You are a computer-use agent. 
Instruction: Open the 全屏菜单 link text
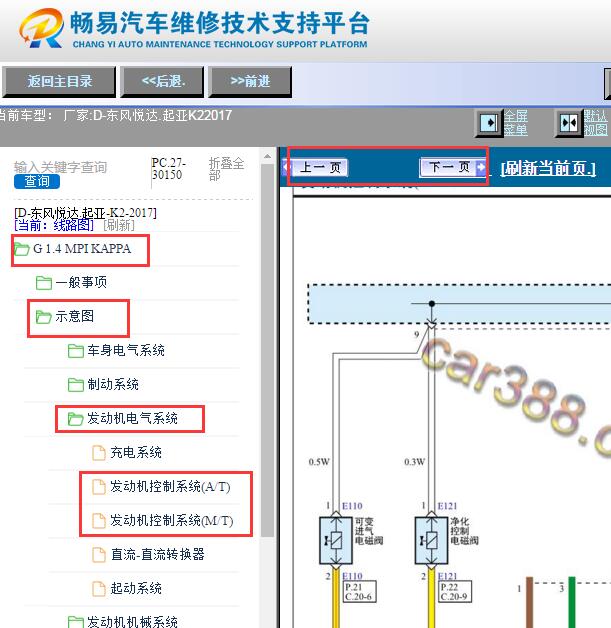(x=516, y=123)
